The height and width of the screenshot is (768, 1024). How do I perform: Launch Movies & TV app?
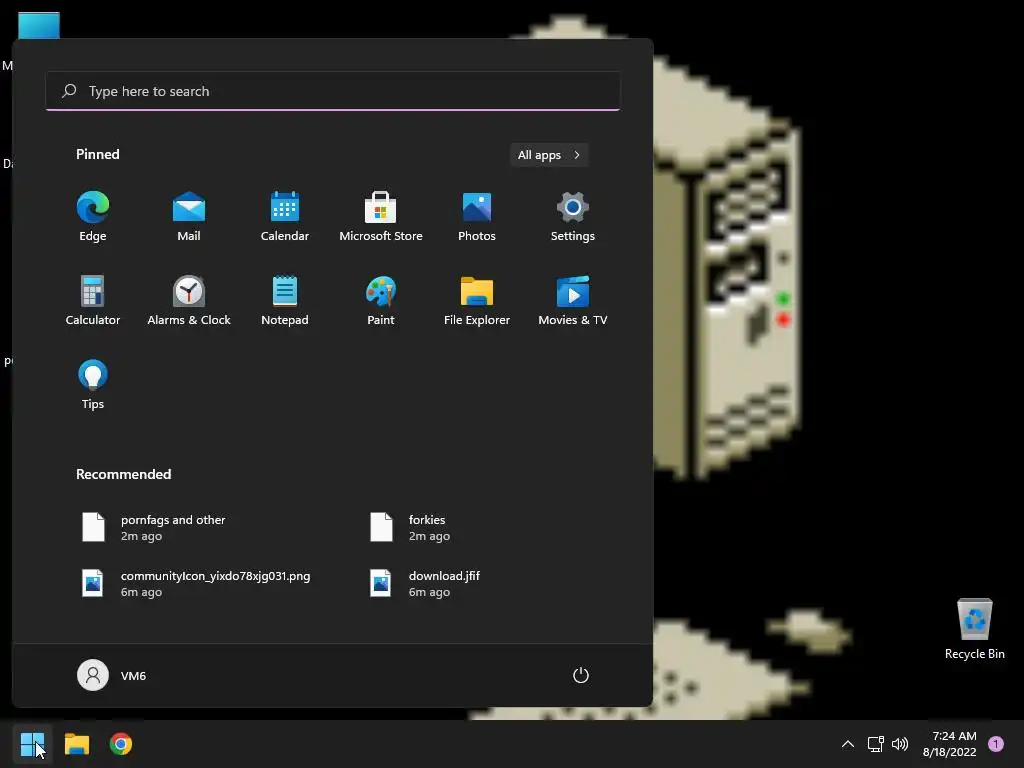point(573,301)
